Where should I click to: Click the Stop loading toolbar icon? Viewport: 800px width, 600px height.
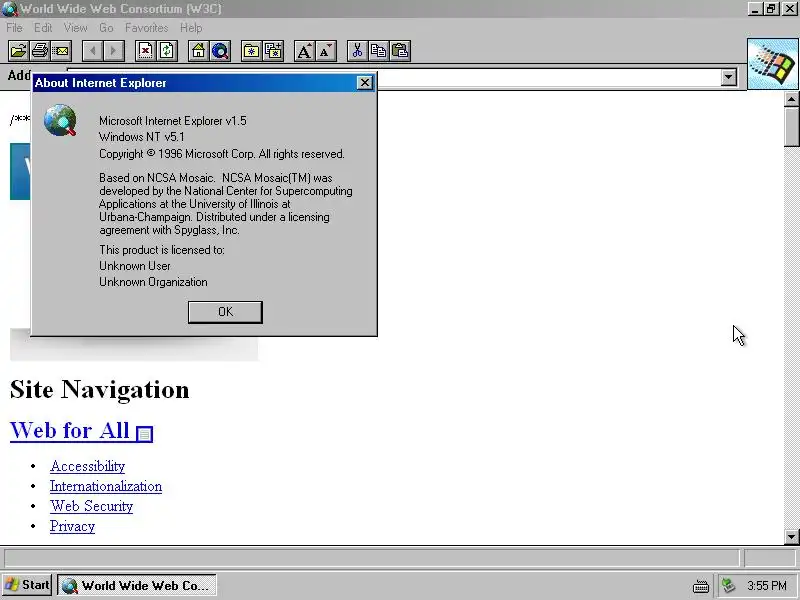pos(145,51)
